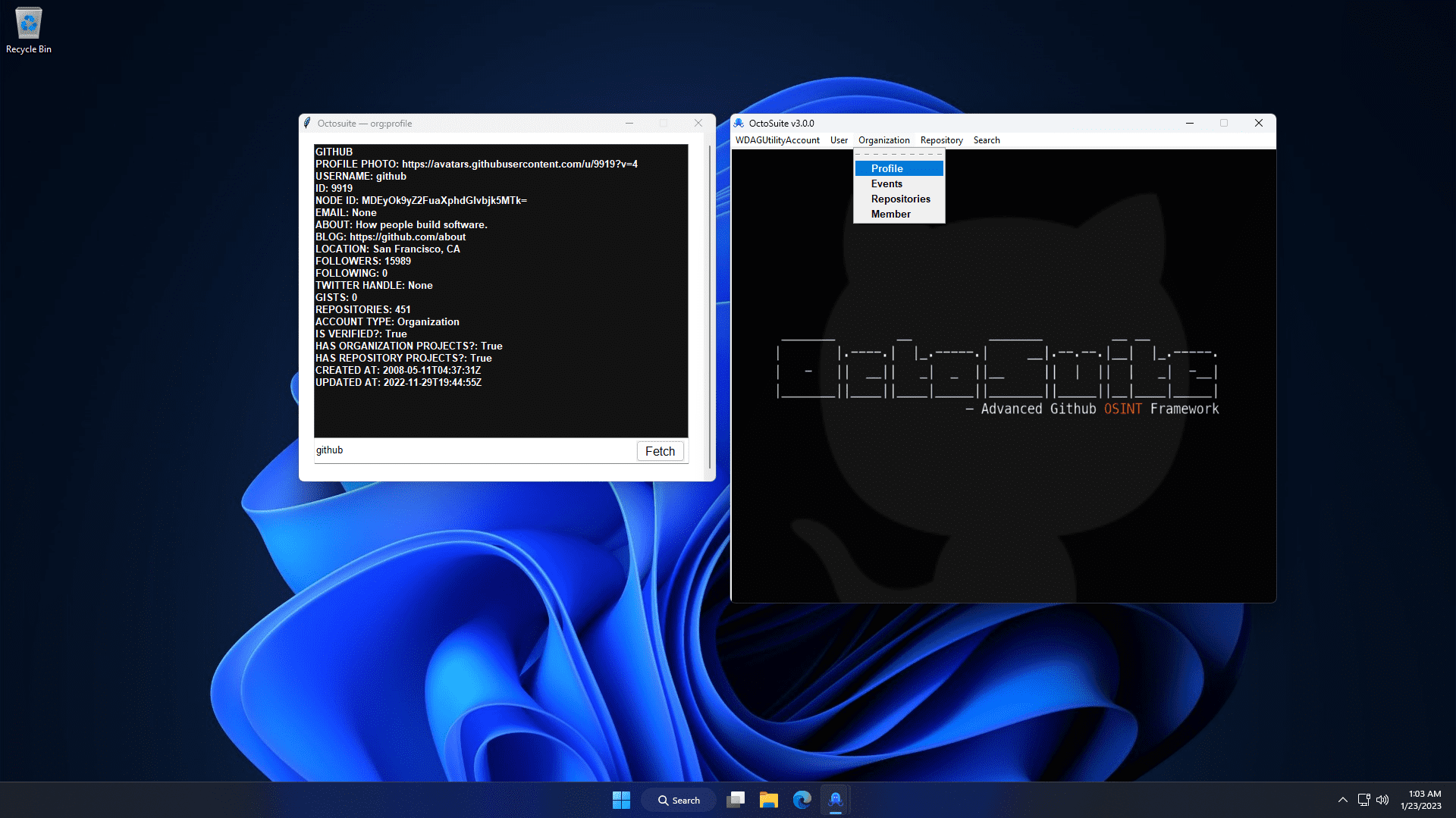This screenshot has width=1456, height=818.
Task: Click the UPDATED AT timestamp line
Action: point(398,382)
